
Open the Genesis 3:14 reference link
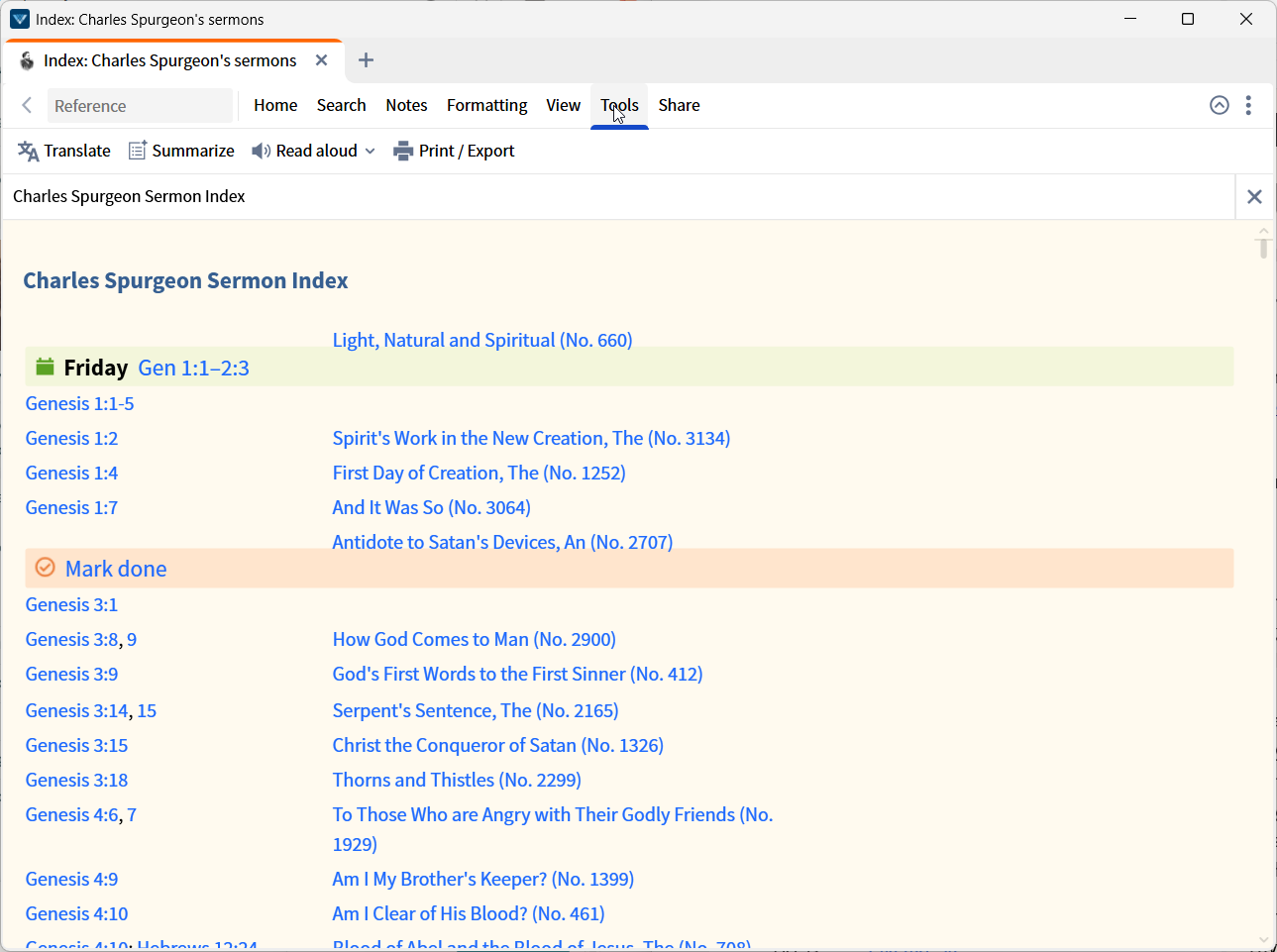[x=77, y=710]
